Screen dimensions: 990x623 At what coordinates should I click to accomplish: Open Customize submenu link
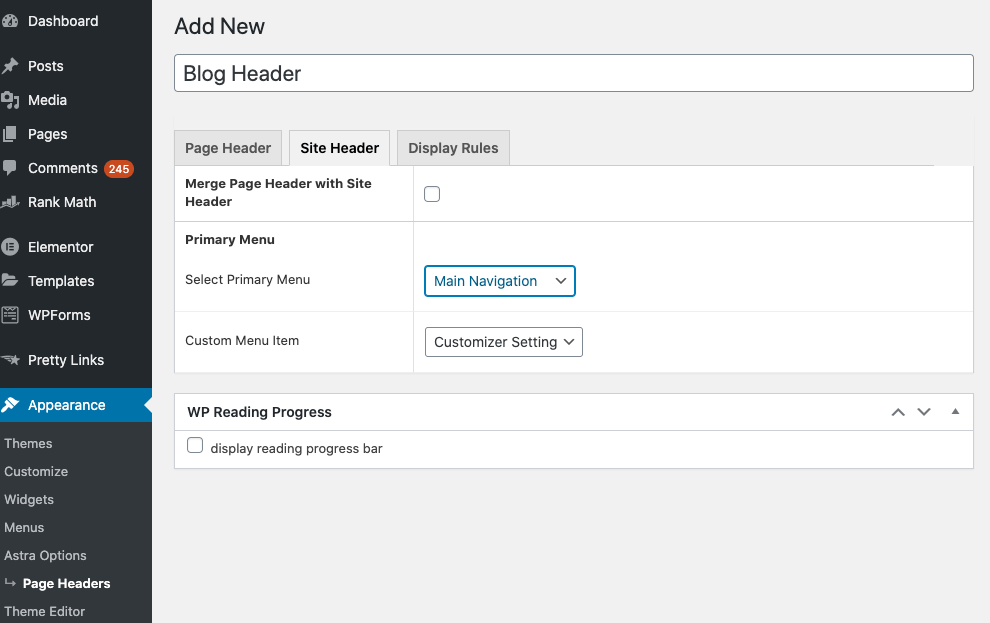point(36,472)
